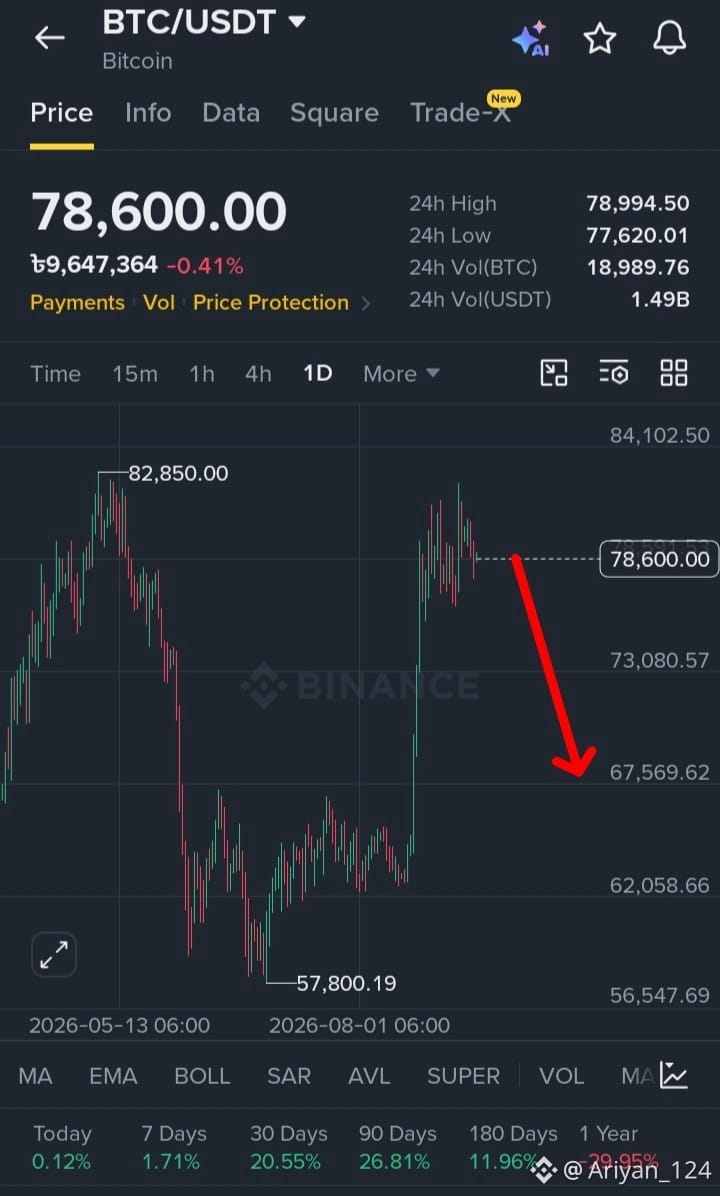
Task: Select the 15m timeframe
Action: coord(135,374)
